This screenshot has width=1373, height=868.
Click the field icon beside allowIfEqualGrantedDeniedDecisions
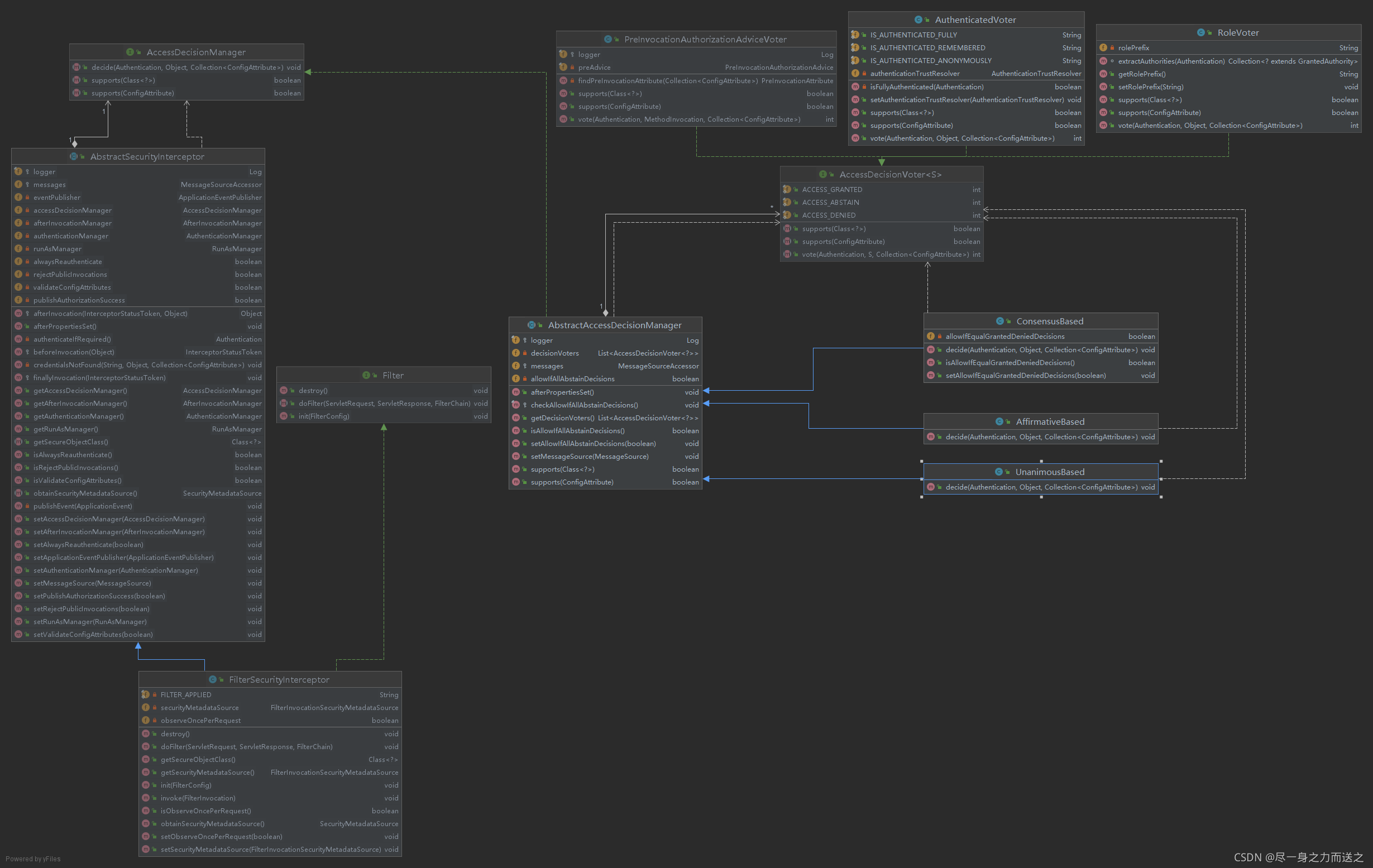click(x=931, y=336)
